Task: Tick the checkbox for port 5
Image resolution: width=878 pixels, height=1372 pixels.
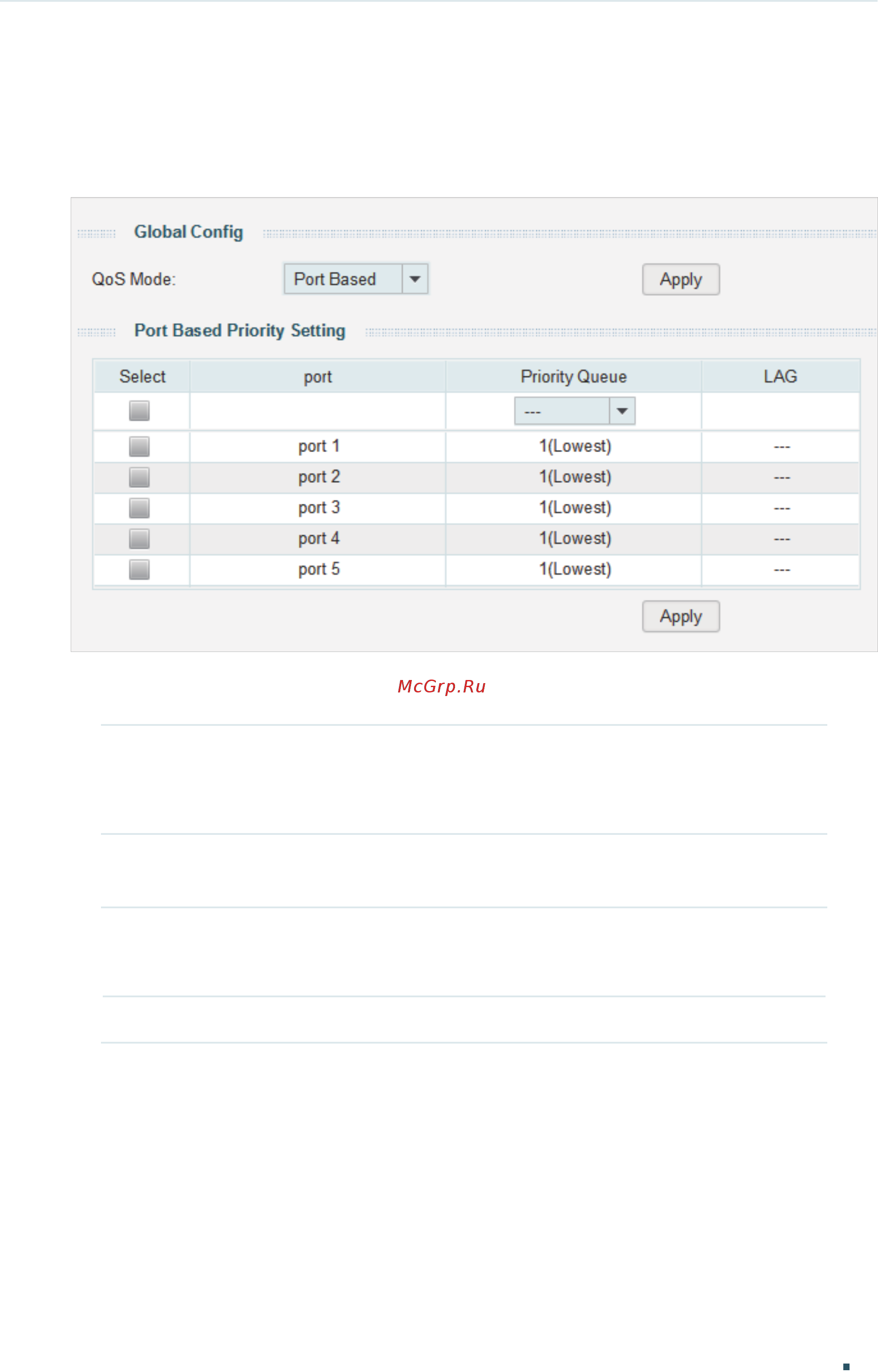Action: (139, 569)
